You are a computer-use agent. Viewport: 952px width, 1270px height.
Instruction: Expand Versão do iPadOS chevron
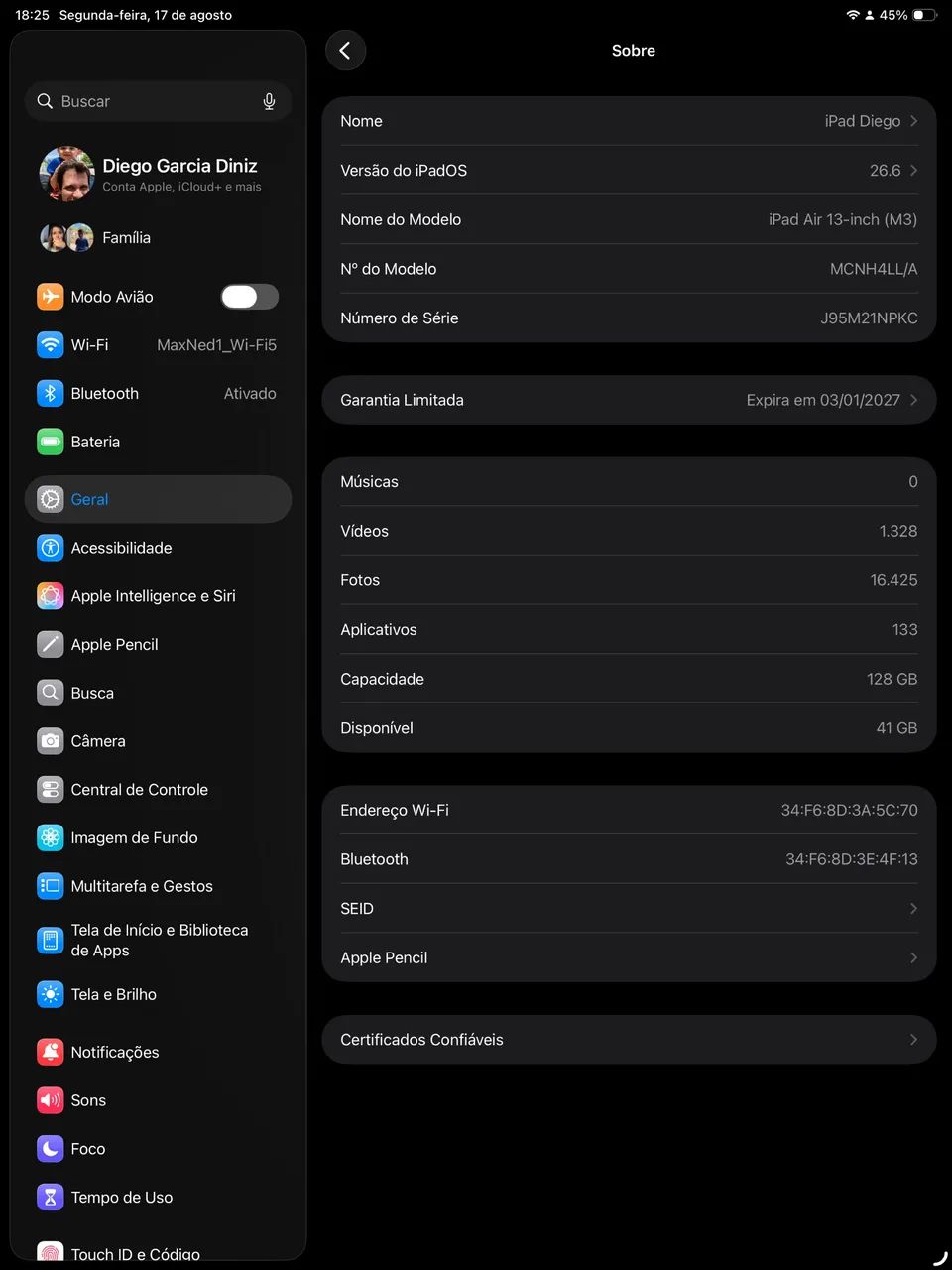click(x=913, y=171)
